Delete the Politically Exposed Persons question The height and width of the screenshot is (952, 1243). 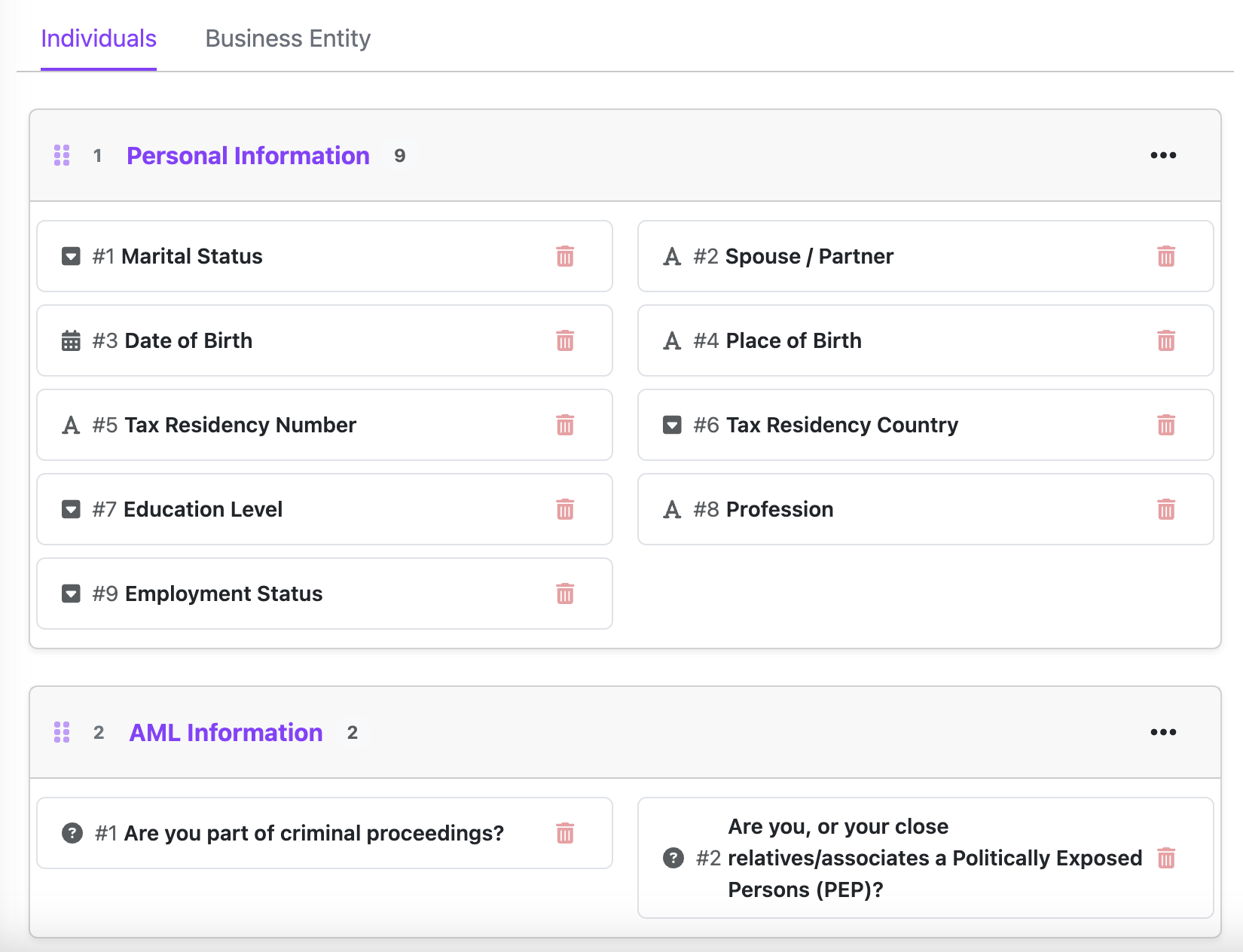point(1166,858)
